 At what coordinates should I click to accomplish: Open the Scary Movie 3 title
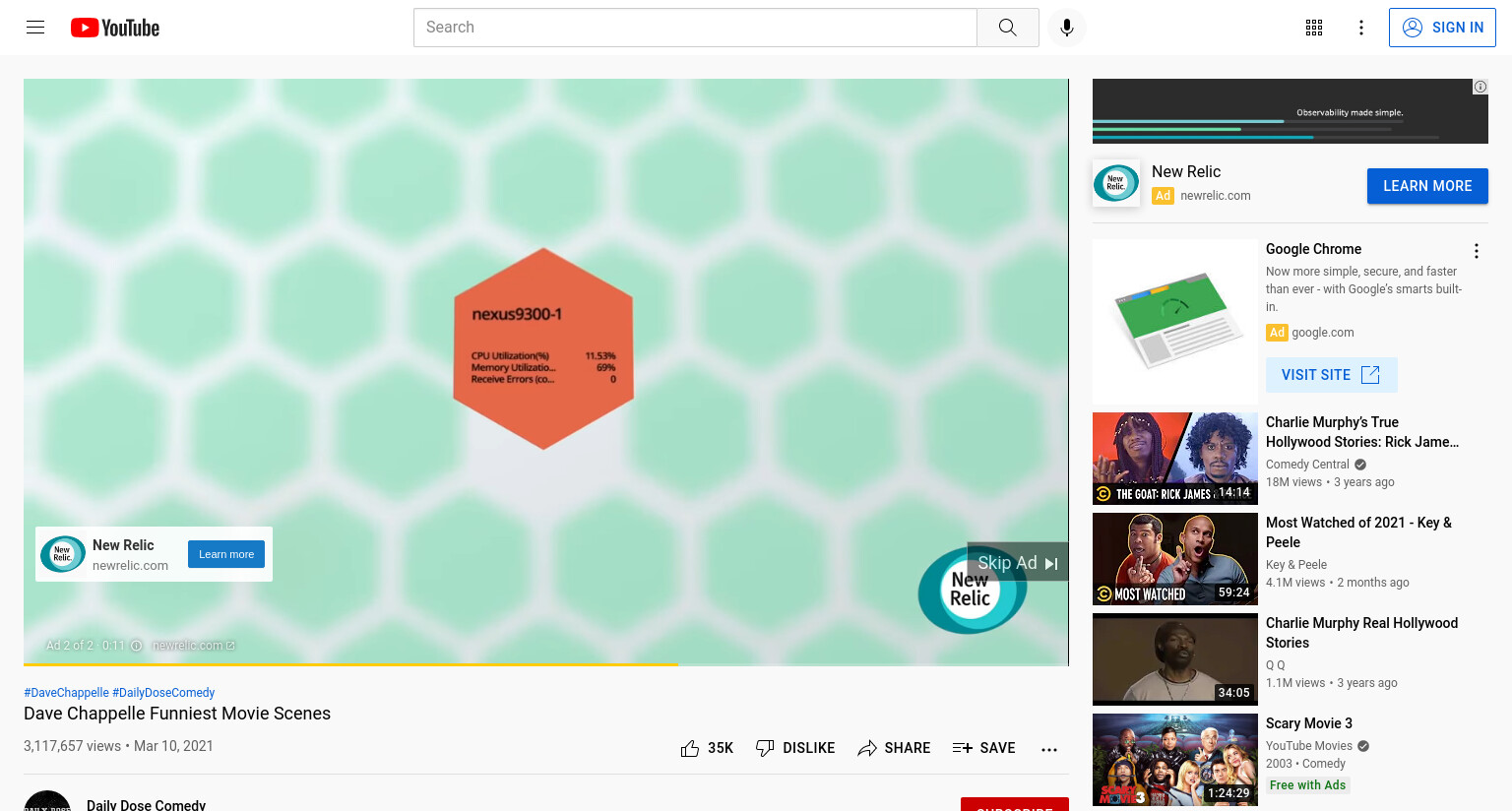tap(1309, 723)
